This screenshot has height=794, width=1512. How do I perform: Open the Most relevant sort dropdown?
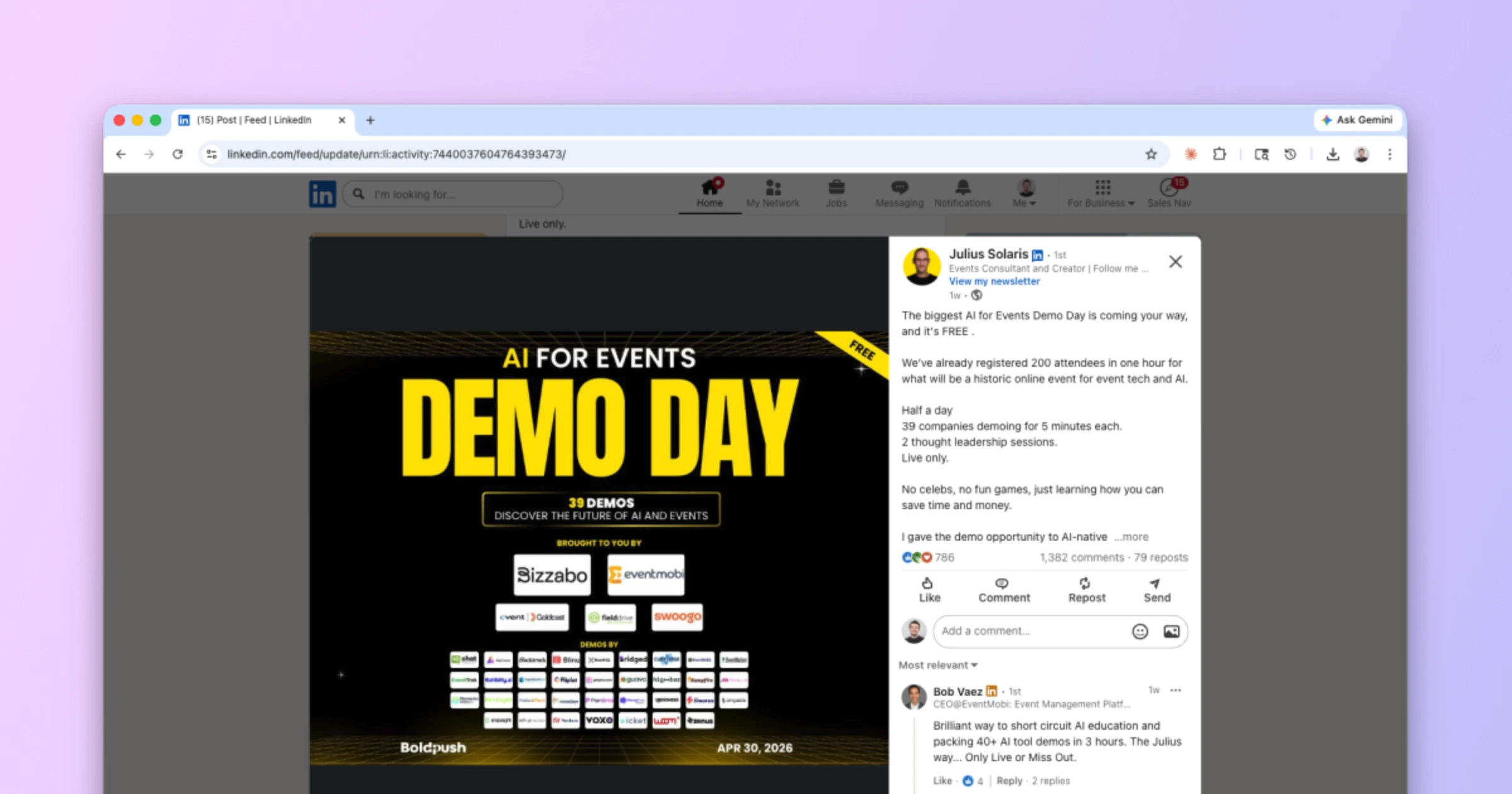pos(937,665)
